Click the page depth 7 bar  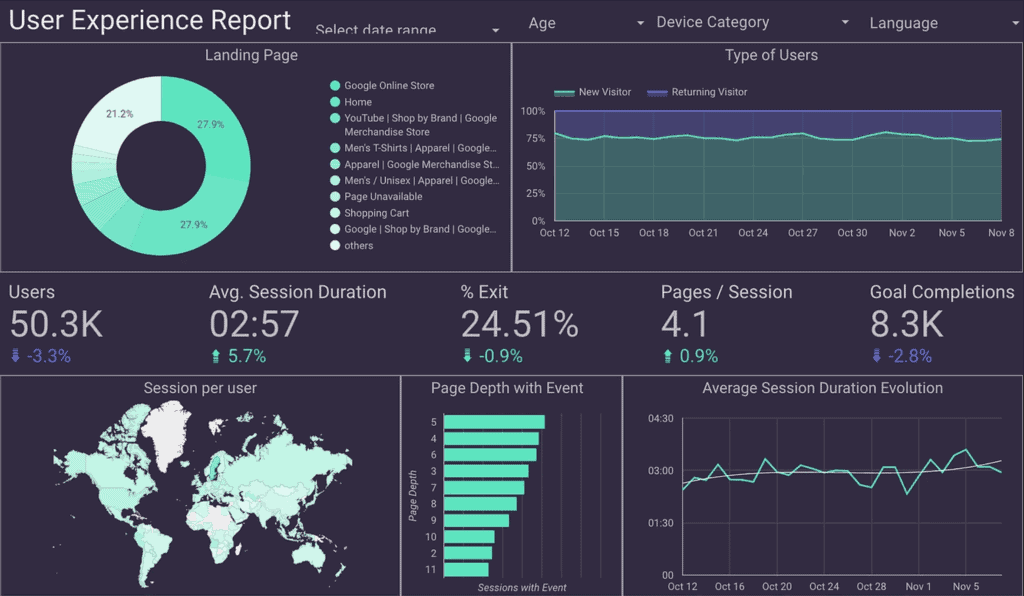tap(484, 488)
